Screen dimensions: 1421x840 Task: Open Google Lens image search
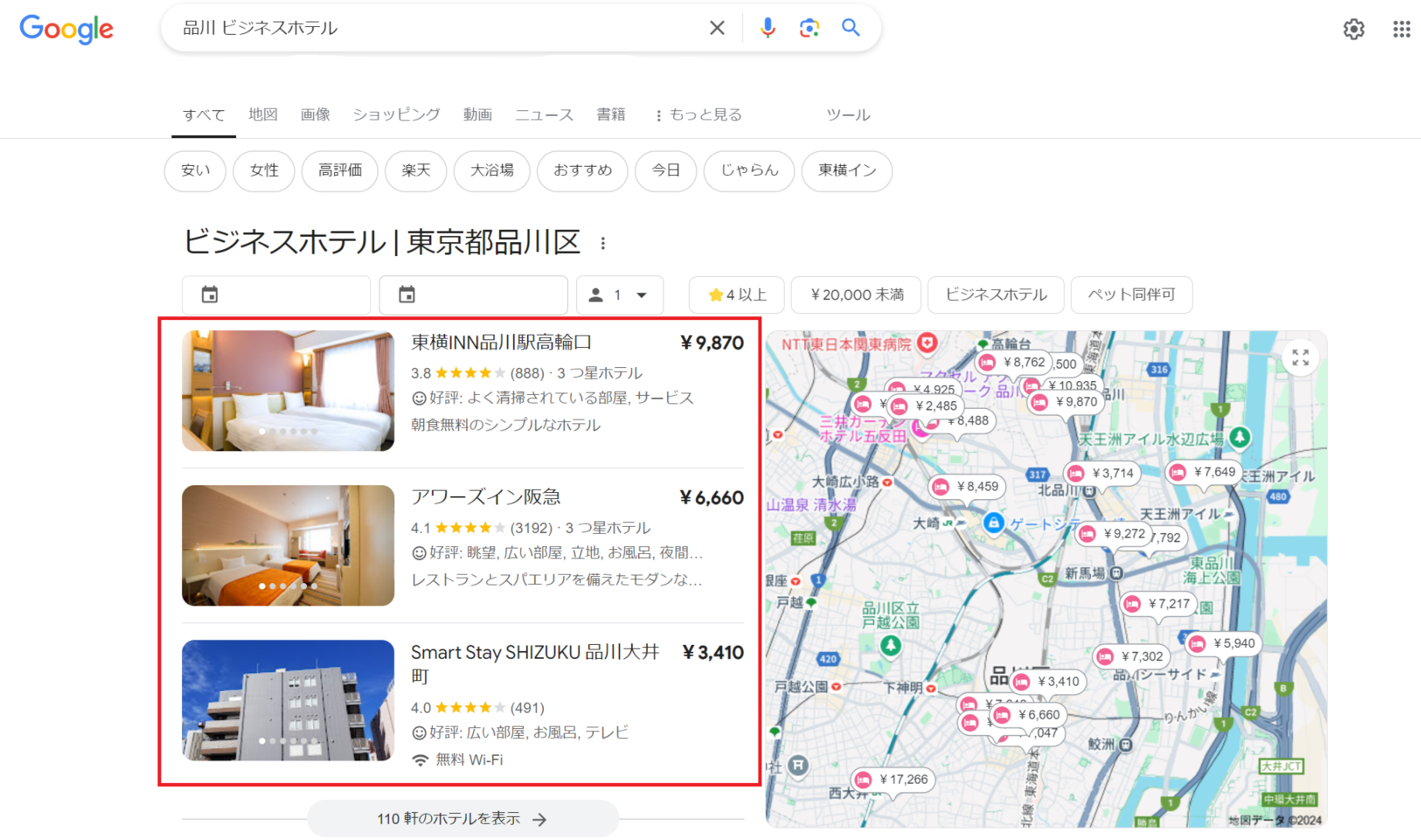coord(808,28)
